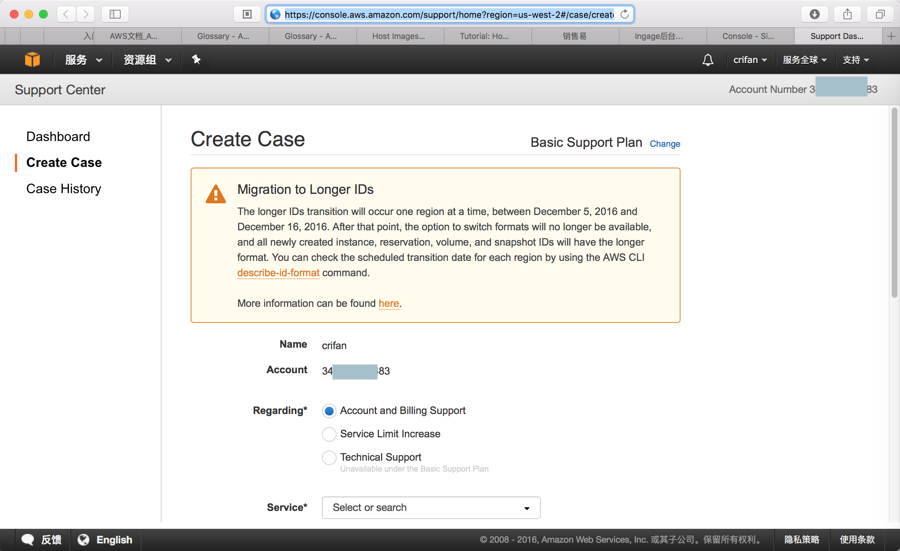Open Case History in the sidebar
The image size is (900, 551).
point(64,189)
